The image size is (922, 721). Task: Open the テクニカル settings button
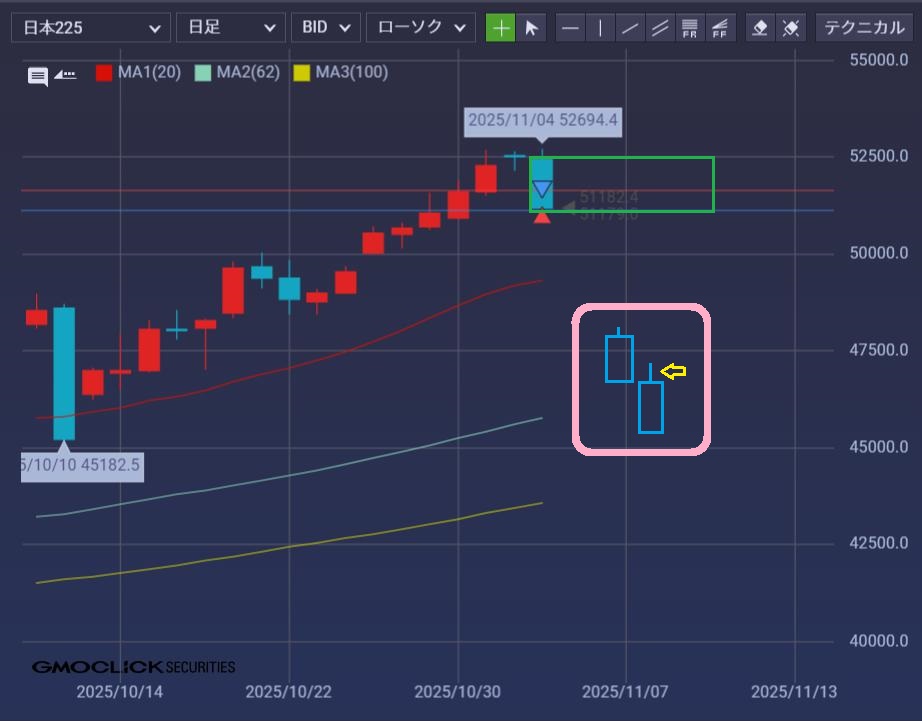[x=864, y=27]
